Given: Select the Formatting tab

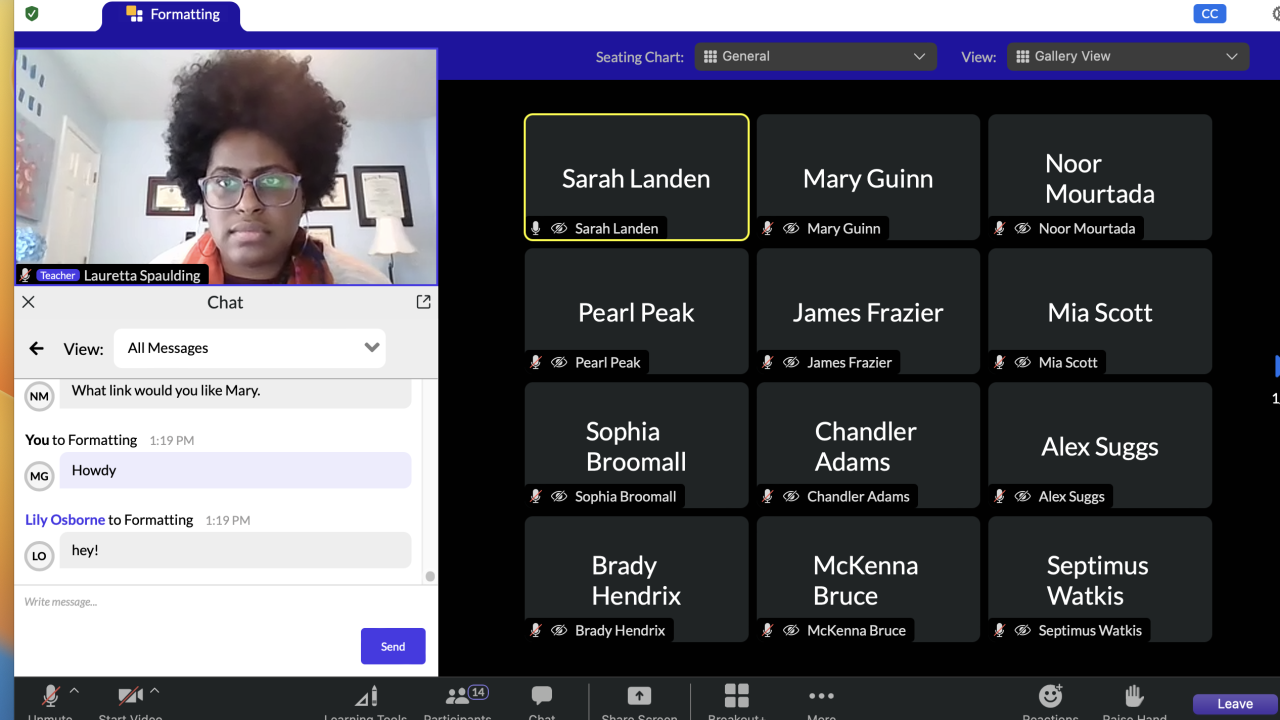Looking at the screenshot, I should [x=172, y=15].
